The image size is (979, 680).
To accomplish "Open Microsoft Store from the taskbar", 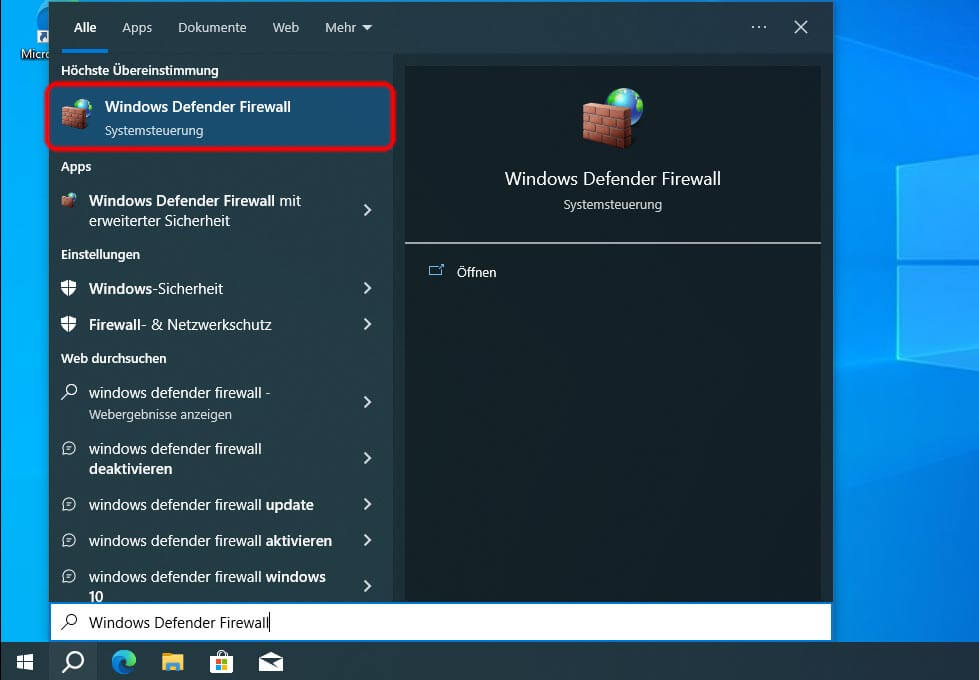I will (222, 662).
